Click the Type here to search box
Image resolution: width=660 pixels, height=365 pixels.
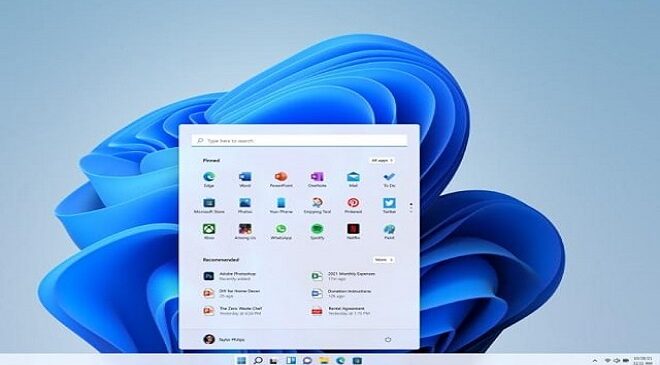click(x=299, y=141)
